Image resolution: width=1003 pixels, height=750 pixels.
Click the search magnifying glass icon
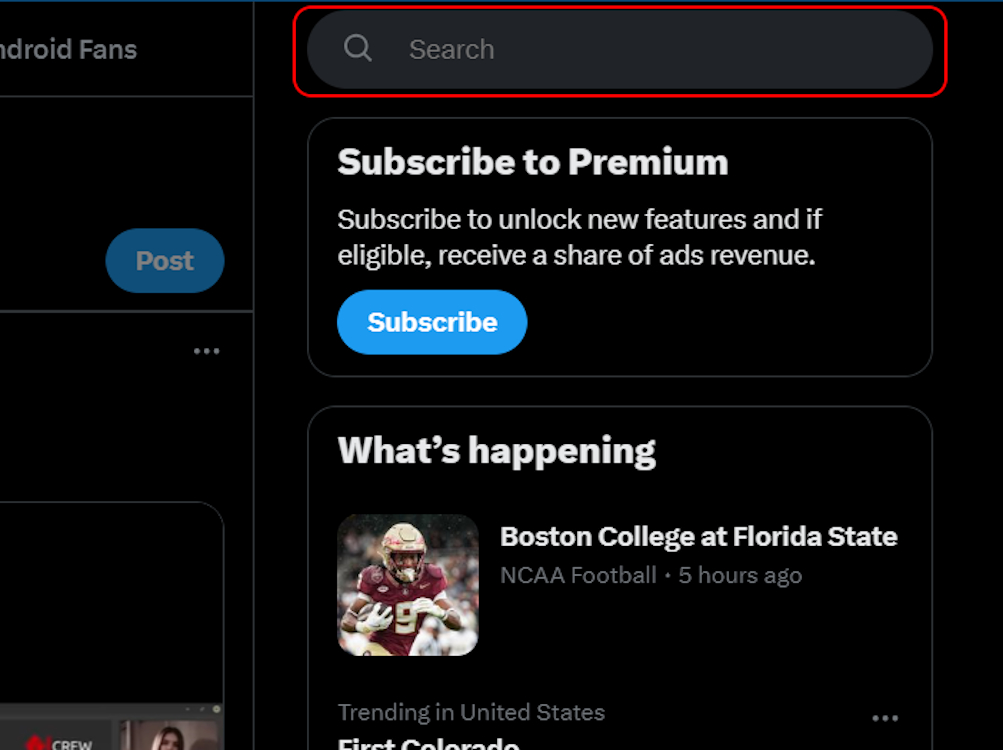[x=358, y=48]
